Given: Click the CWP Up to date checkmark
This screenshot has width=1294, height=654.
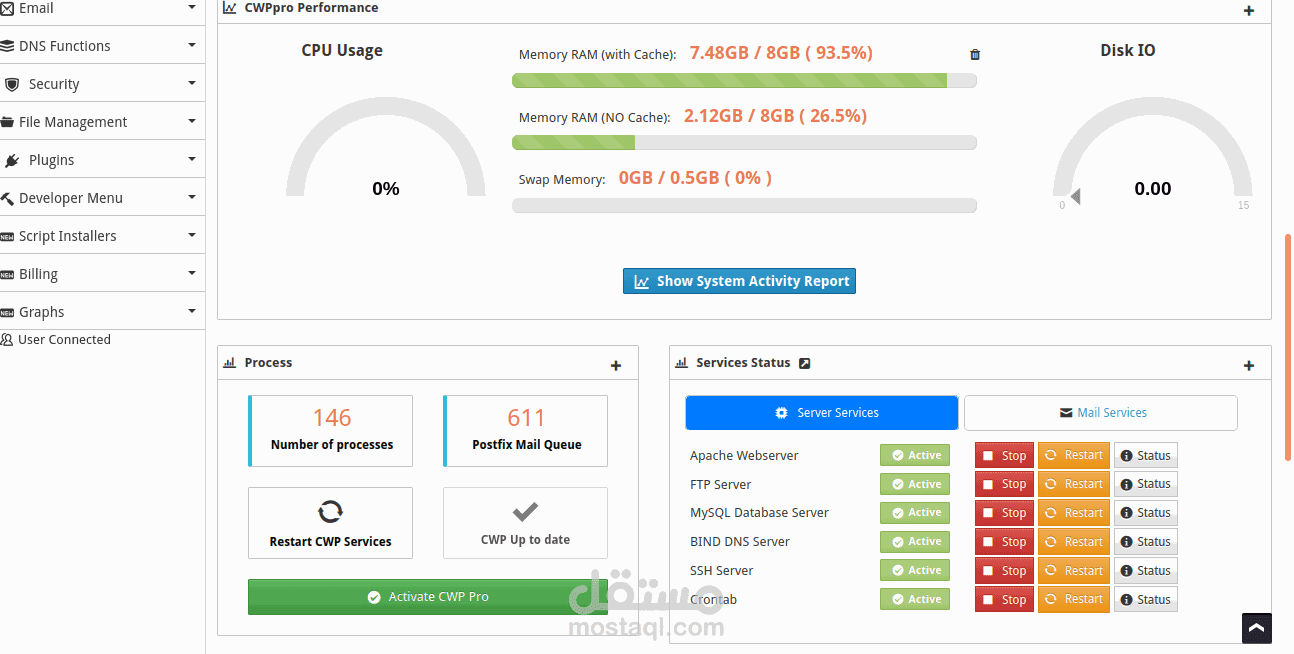Looking at the screenshot, I should tap(525, 512).
